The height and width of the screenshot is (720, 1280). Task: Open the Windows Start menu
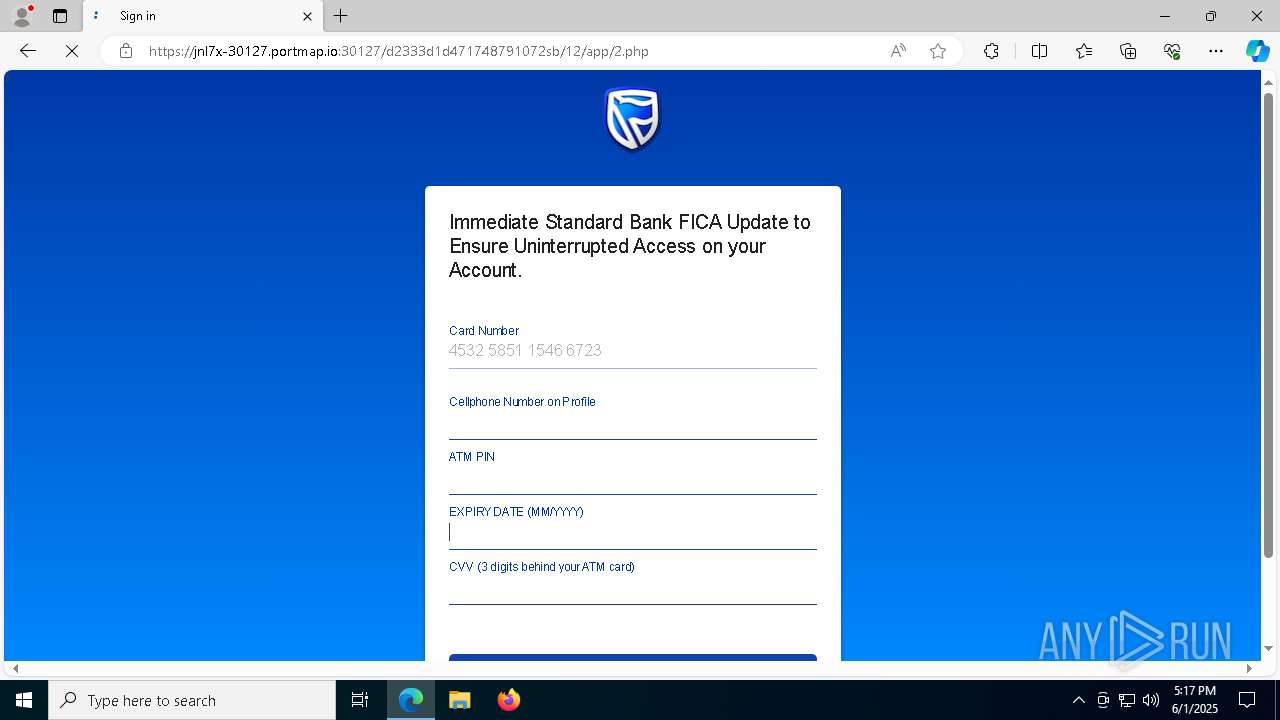24,700
